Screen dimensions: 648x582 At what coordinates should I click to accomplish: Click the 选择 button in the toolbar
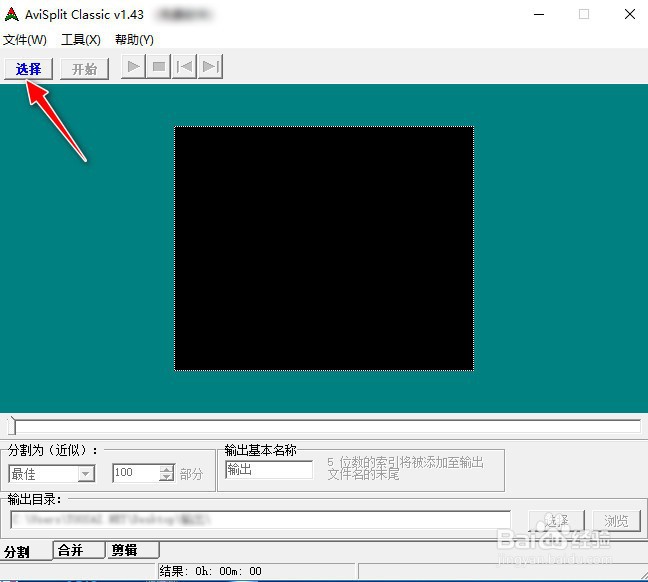pyautogui.click(x=29, y=69)
